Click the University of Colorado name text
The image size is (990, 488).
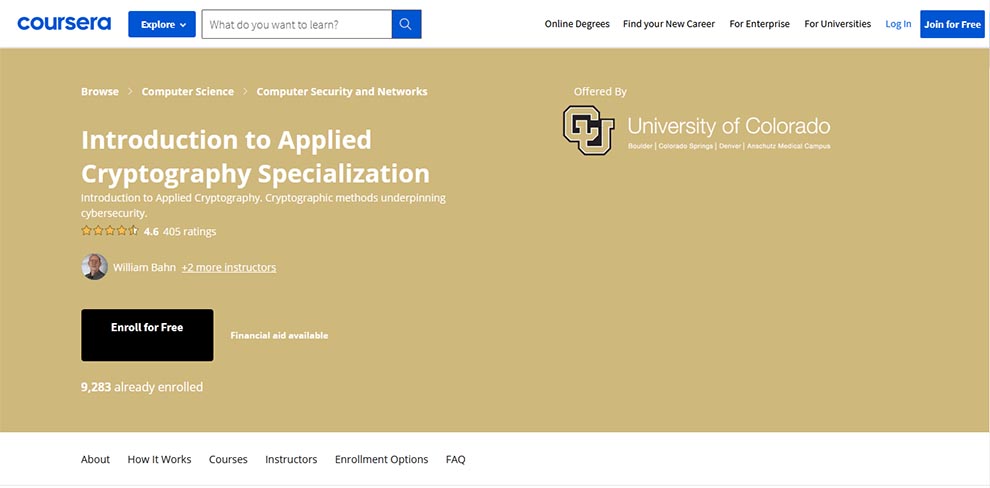pyautogui.click(x=729, y=126)
